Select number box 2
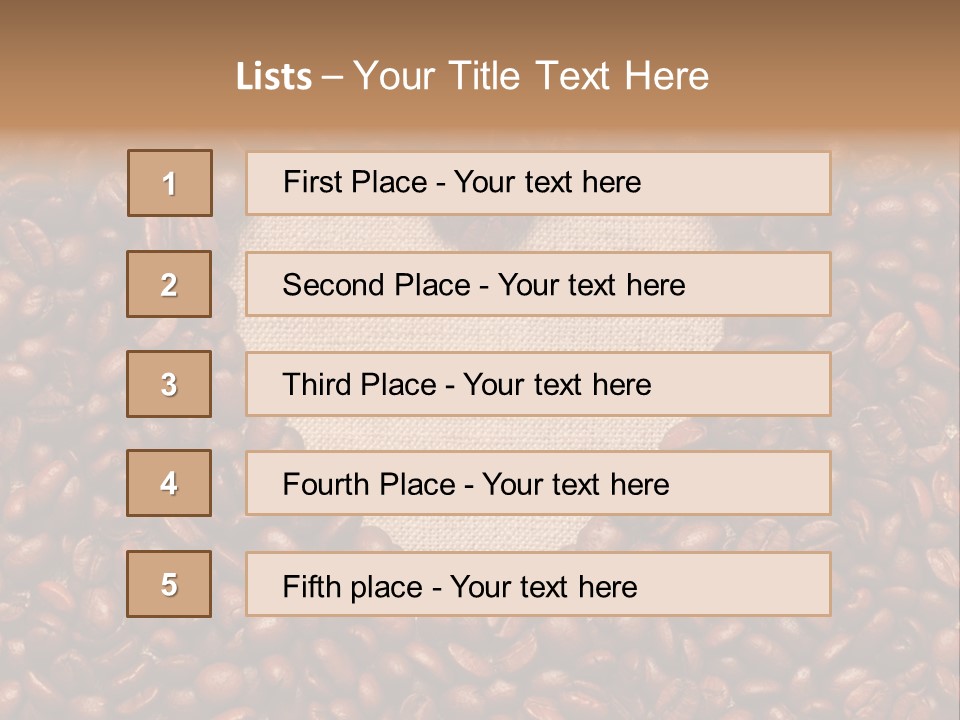 (x=169, y=284)
